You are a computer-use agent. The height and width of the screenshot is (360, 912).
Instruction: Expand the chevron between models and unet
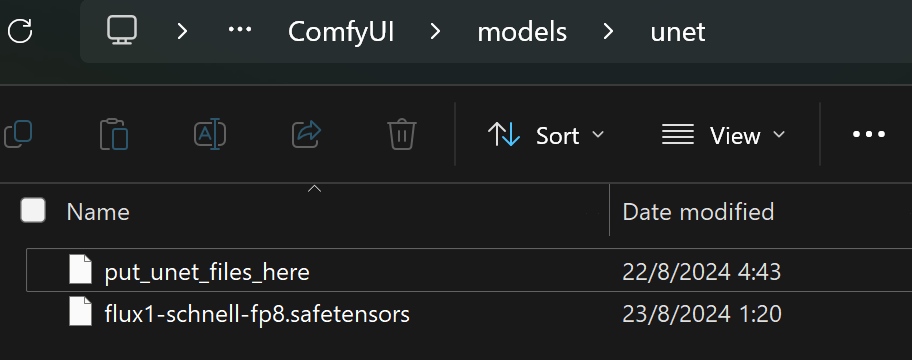(x=608, y=31)
